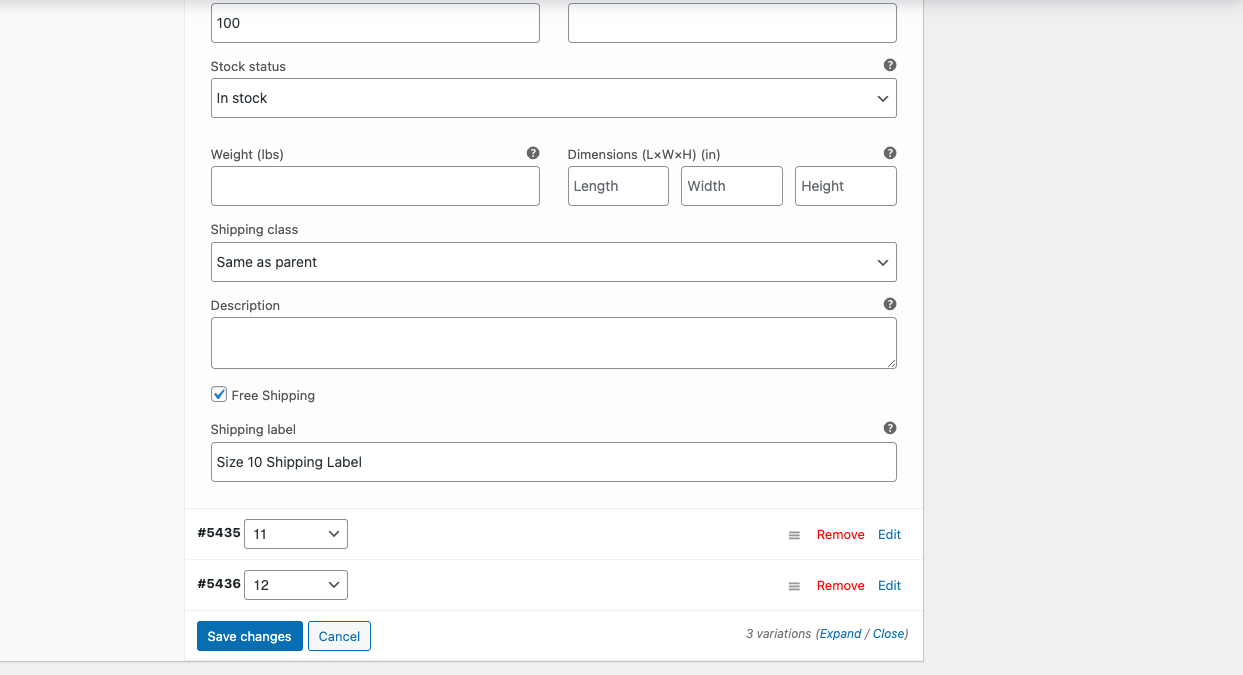Click drag handle icon for variation #5435
This screenshot has width=1243, height=675.
pos(794,535)
